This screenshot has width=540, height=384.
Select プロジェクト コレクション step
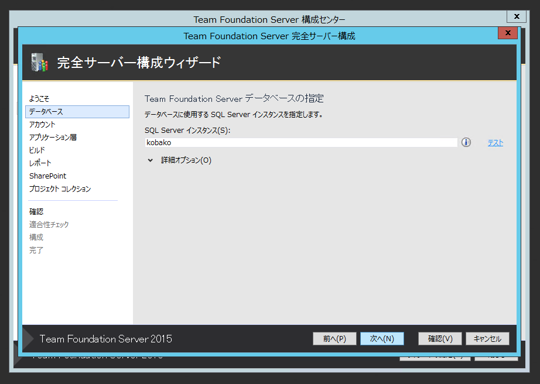[60, 189]
